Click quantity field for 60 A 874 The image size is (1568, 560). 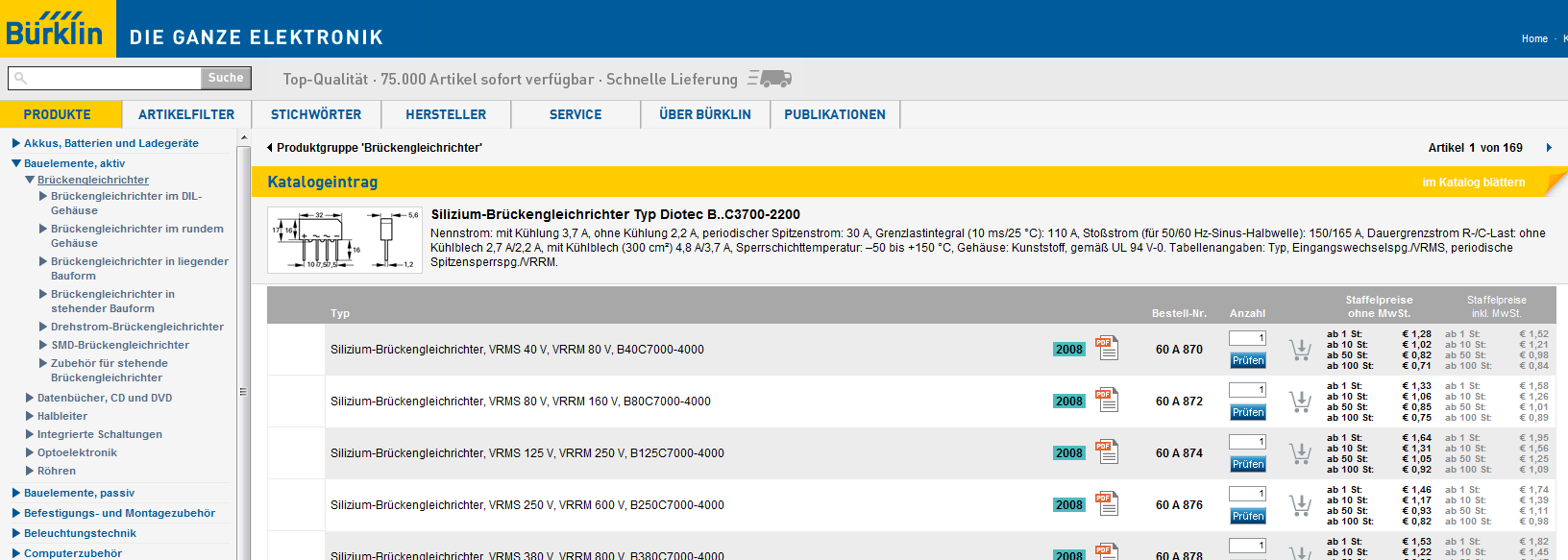(x=1247, y=442)
